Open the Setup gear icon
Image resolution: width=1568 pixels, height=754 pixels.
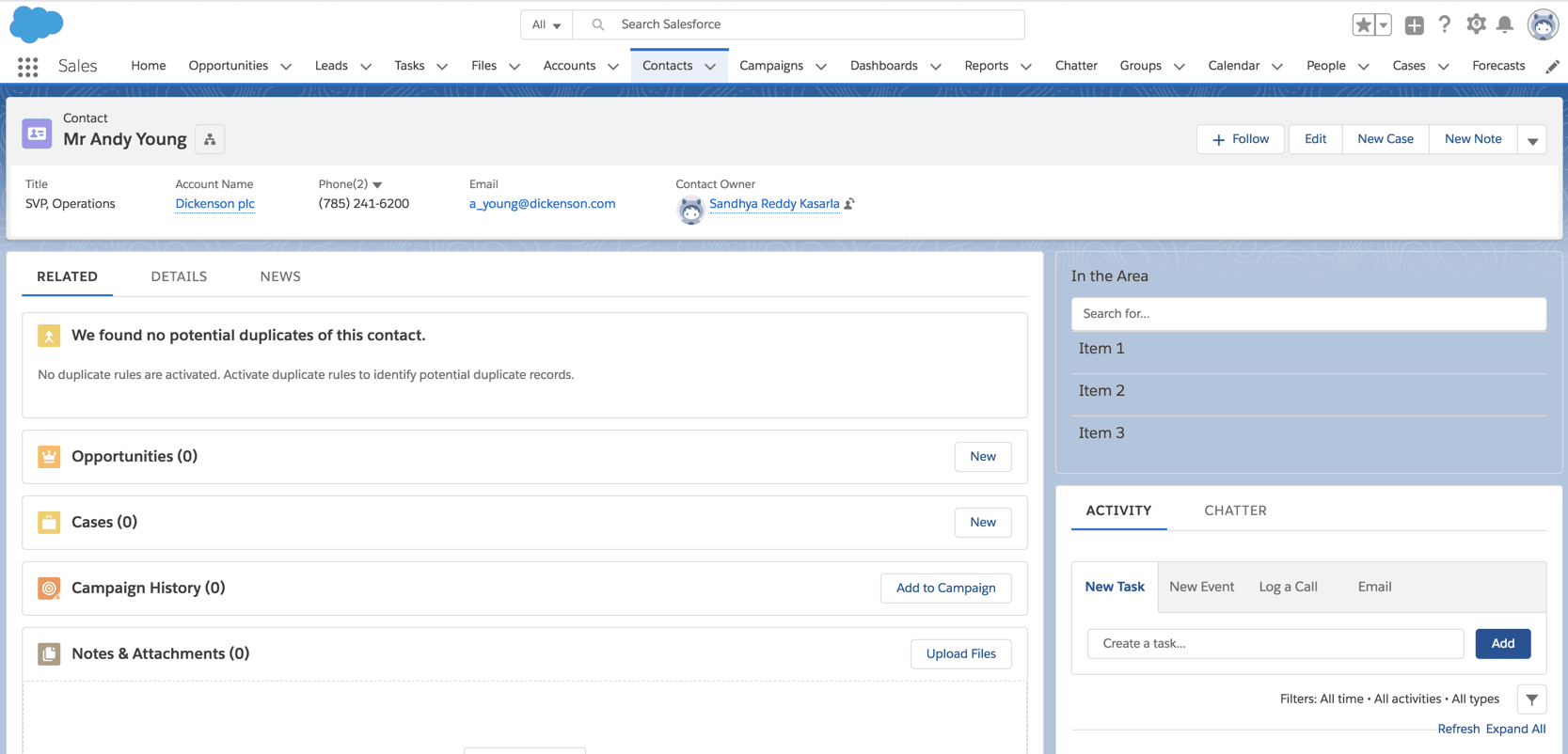coord(1476,24)
